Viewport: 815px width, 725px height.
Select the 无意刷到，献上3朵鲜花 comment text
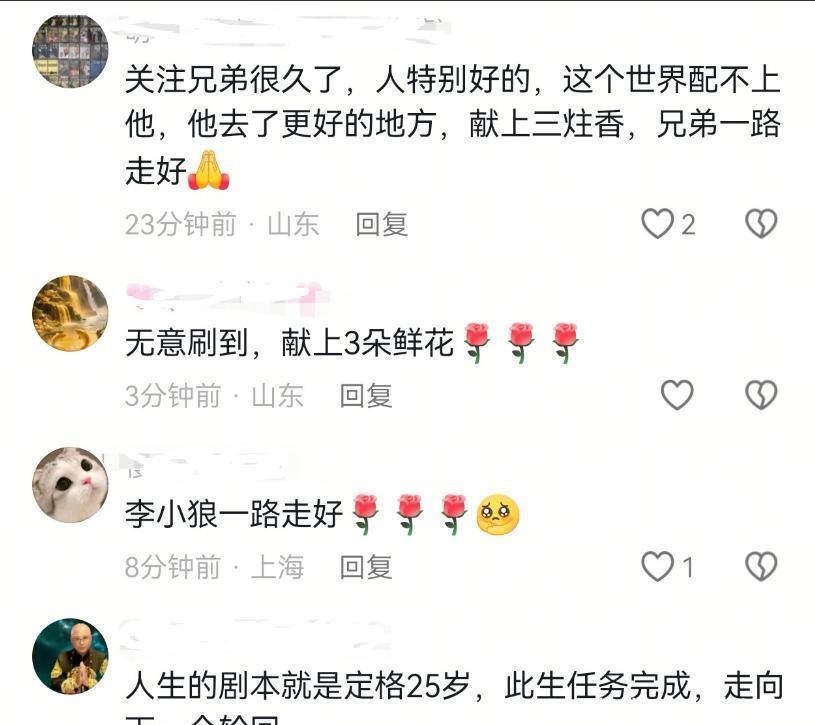[x=352, y=343]
